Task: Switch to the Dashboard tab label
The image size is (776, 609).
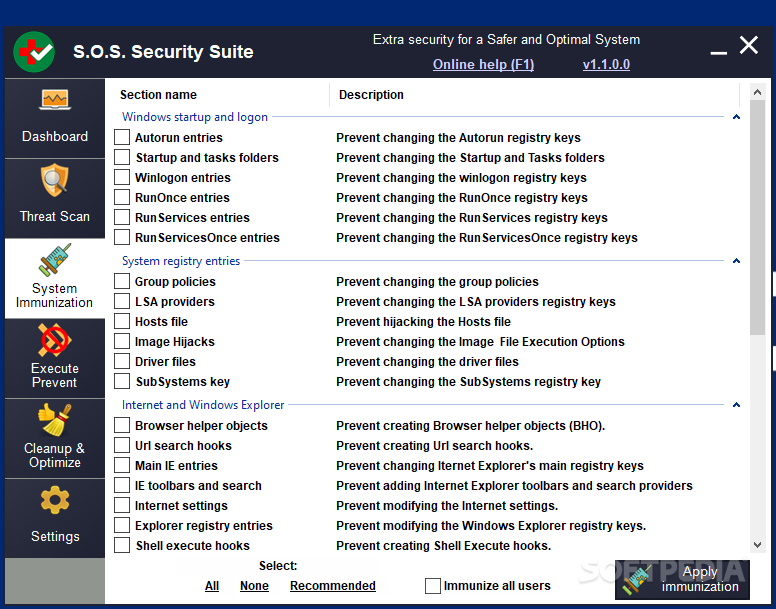Action: 55,137
